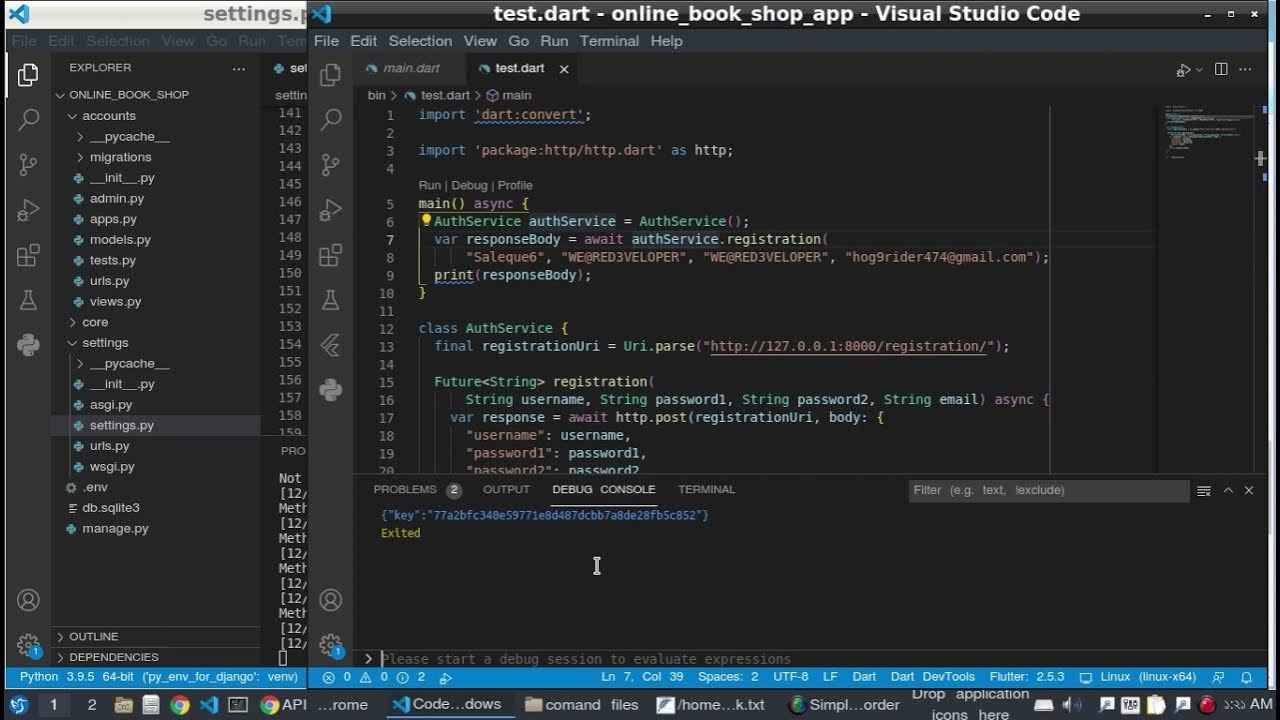Switch to the PROBLEMS panel tab
This screenshot has height=720, width=1280.
click(405, 490)
